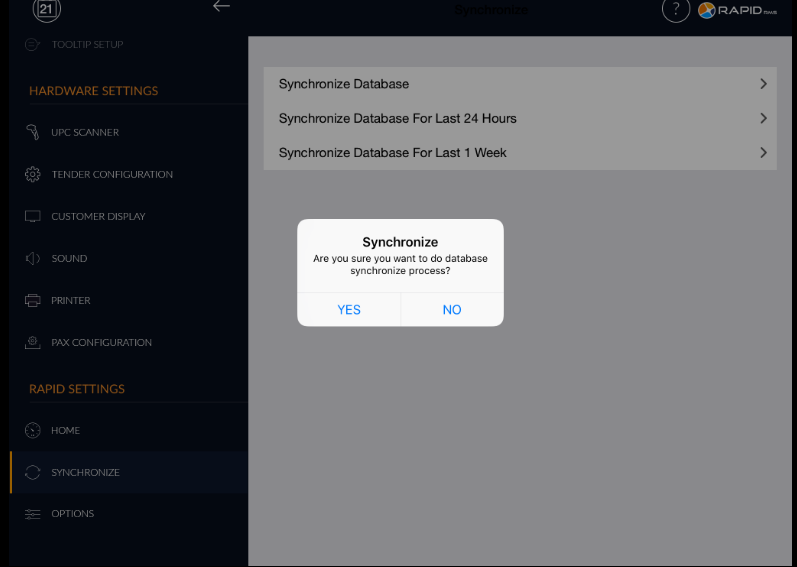The height and width of the screenshot is (567, 797).
Task: Open Tooltip Setup menu item
Action: tap(87, 44)
